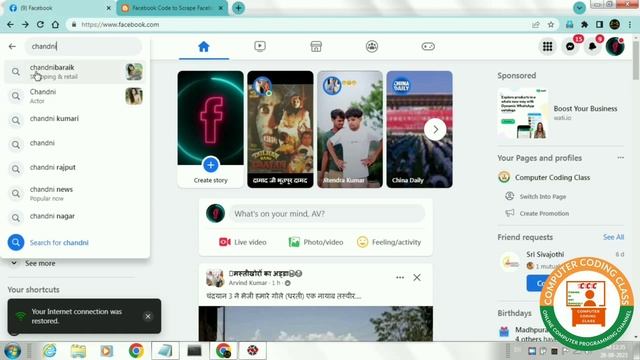This screenshot has width=640, height=360.
Task: Click browser home button
Action: tap(55, 24)
